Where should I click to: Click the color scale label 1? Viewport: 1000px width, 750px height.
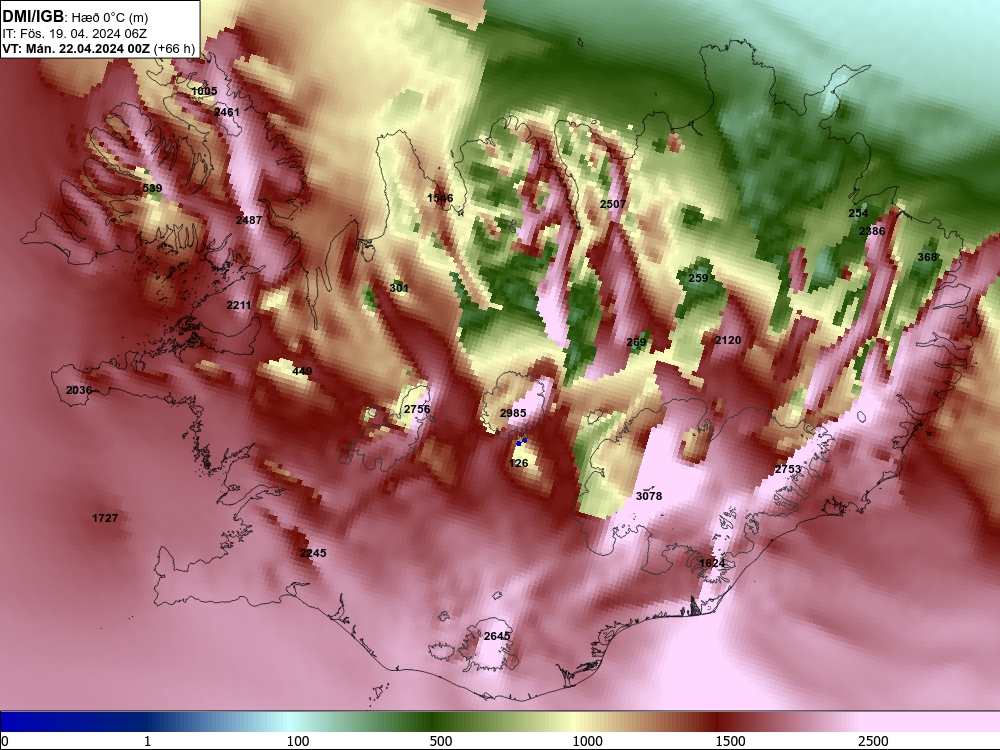(x=147, y=741)
